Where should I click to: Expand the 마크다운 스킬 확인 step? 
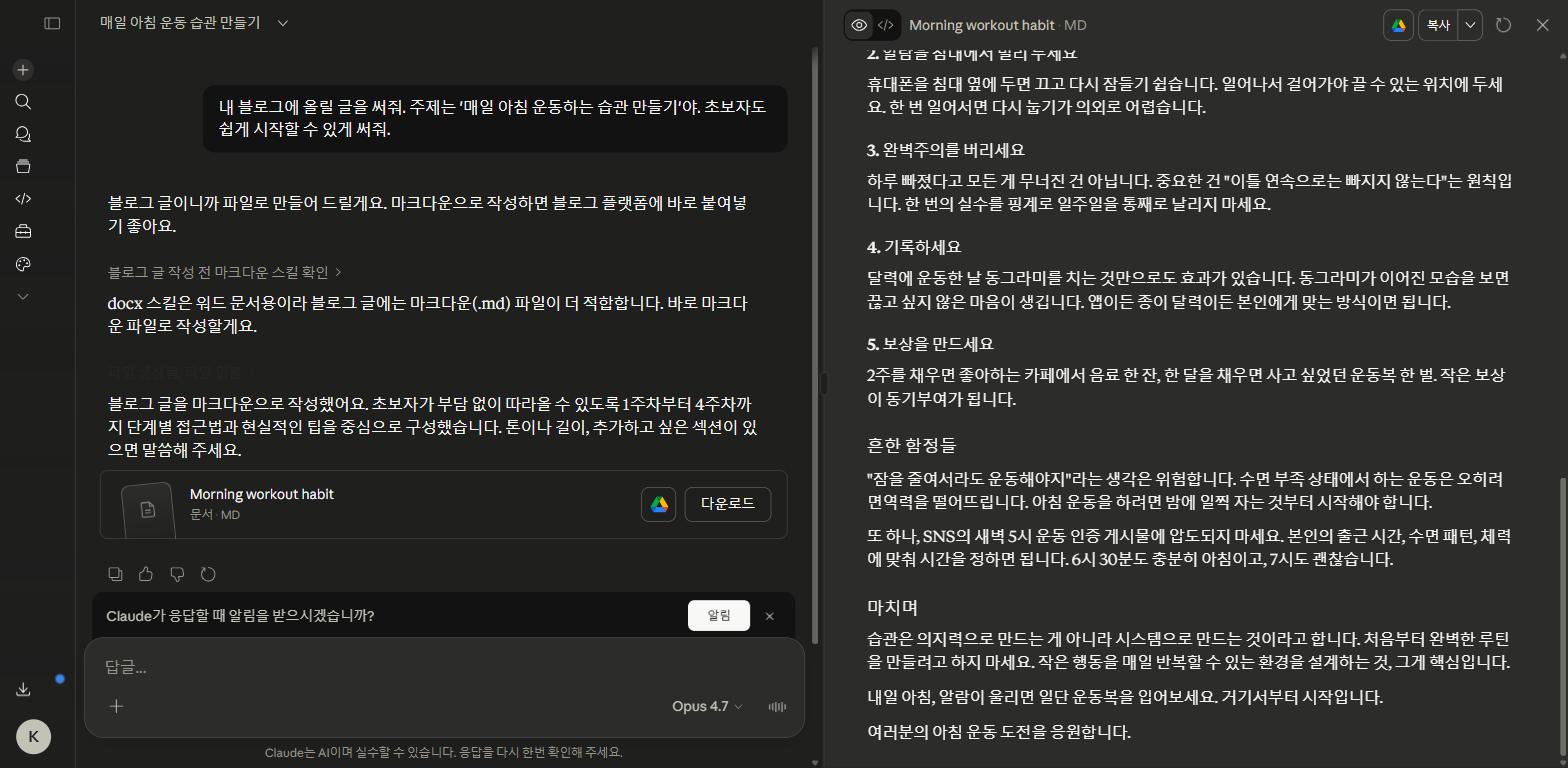pyautogui.click(x=225, y=272)
